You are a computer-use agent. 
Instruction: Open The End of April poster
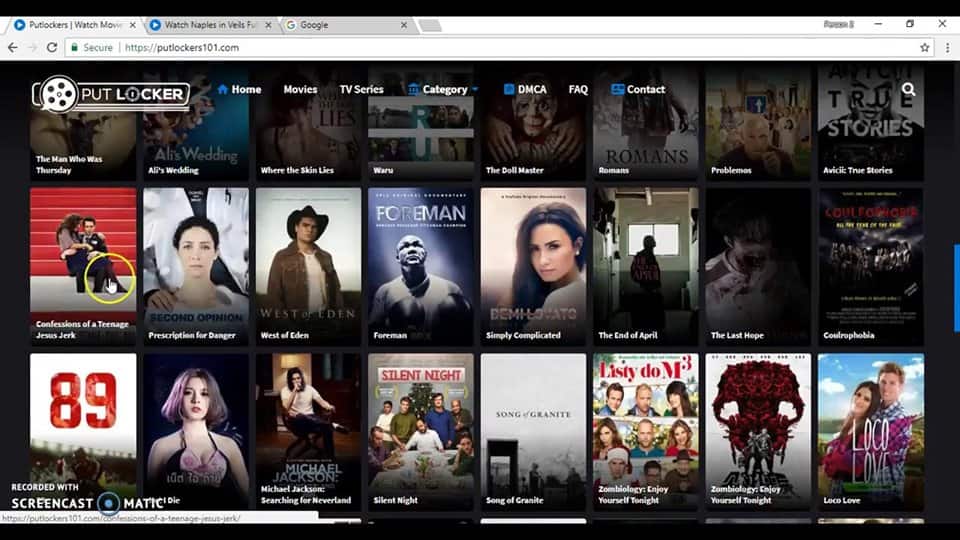tap(646, 266)
